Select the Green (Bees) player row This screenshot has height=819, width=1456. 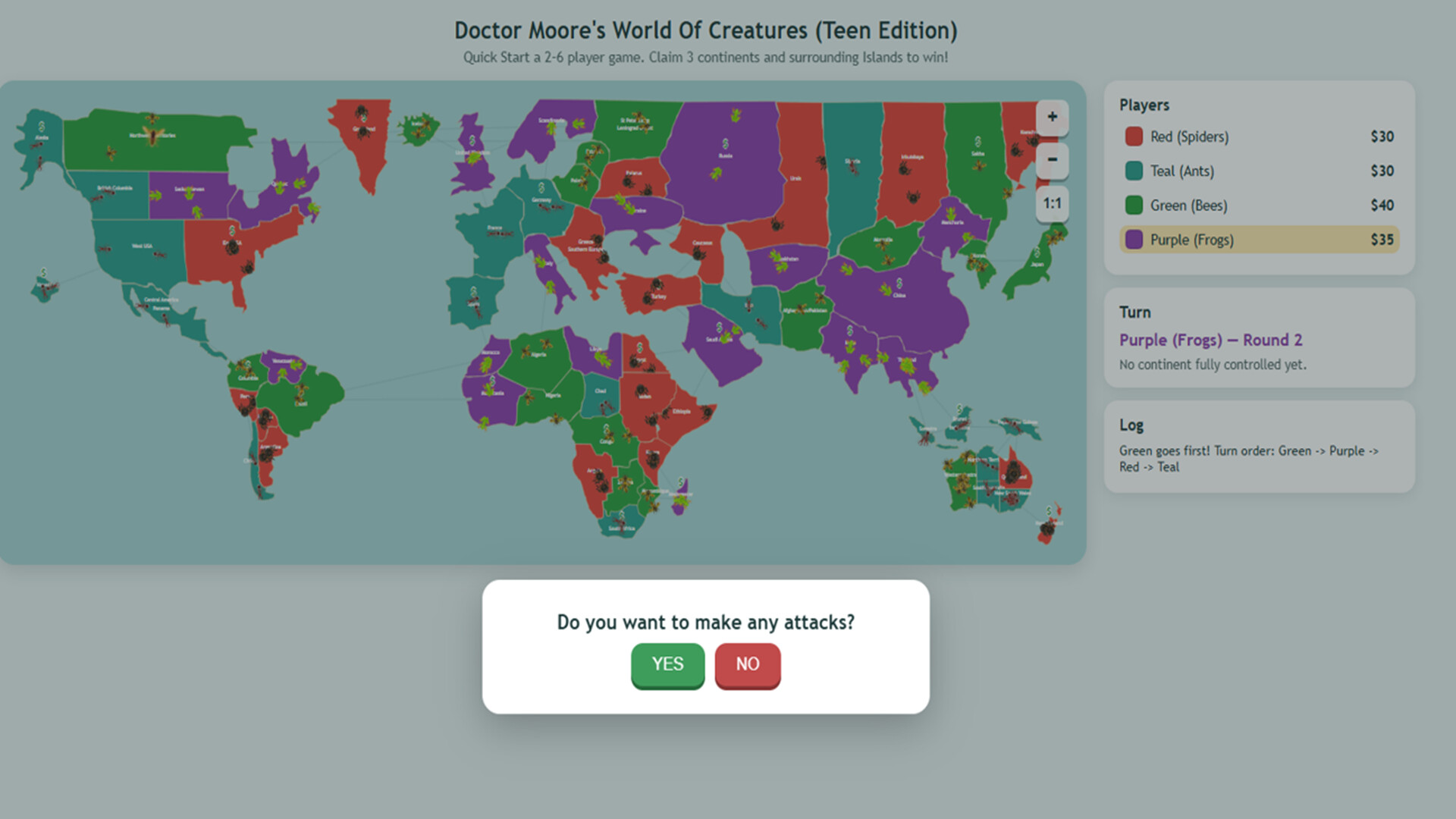[1260, 205]
